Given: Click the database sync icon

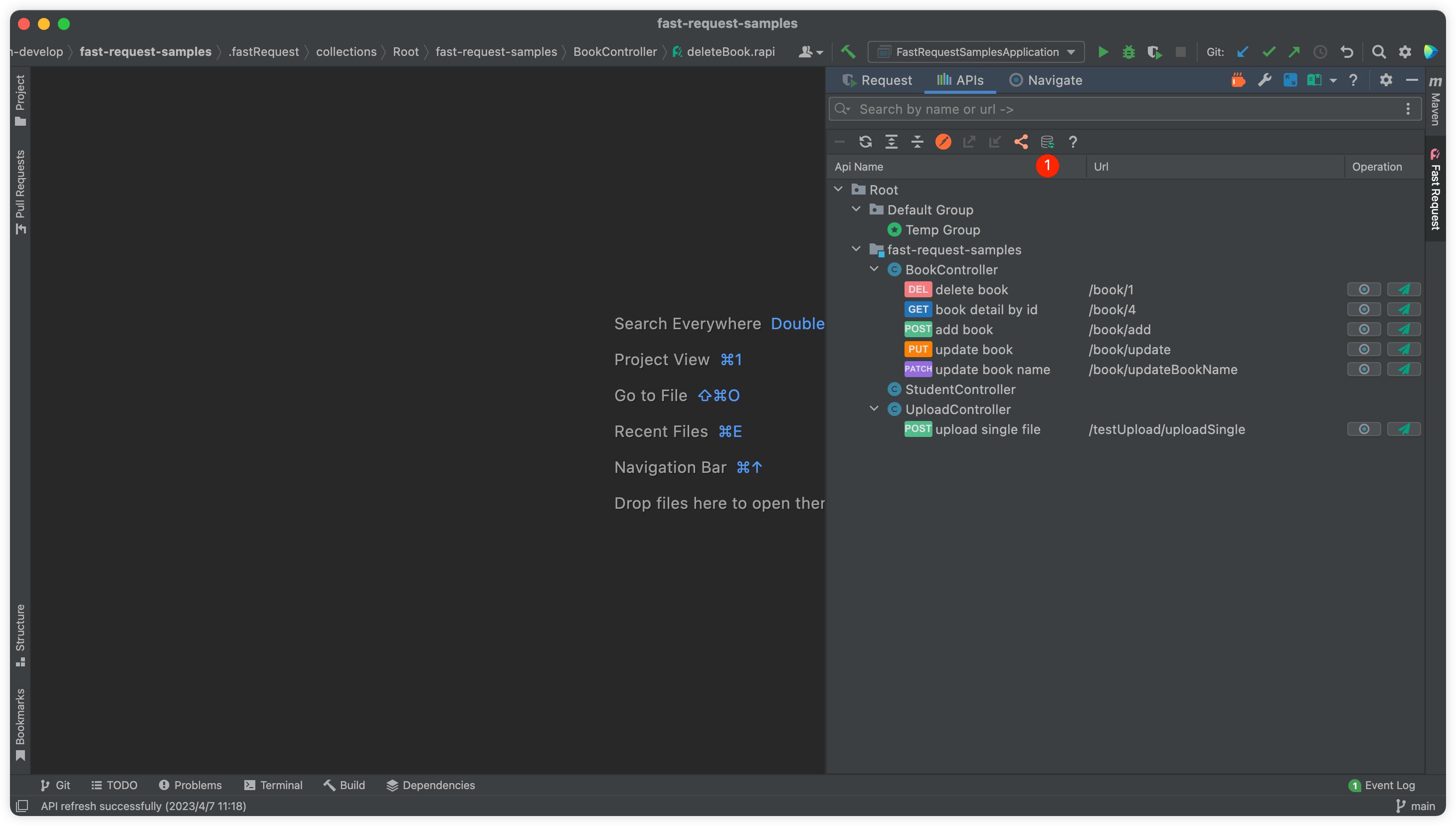Looking at the screenshot, I should (x=1047, y=142).
